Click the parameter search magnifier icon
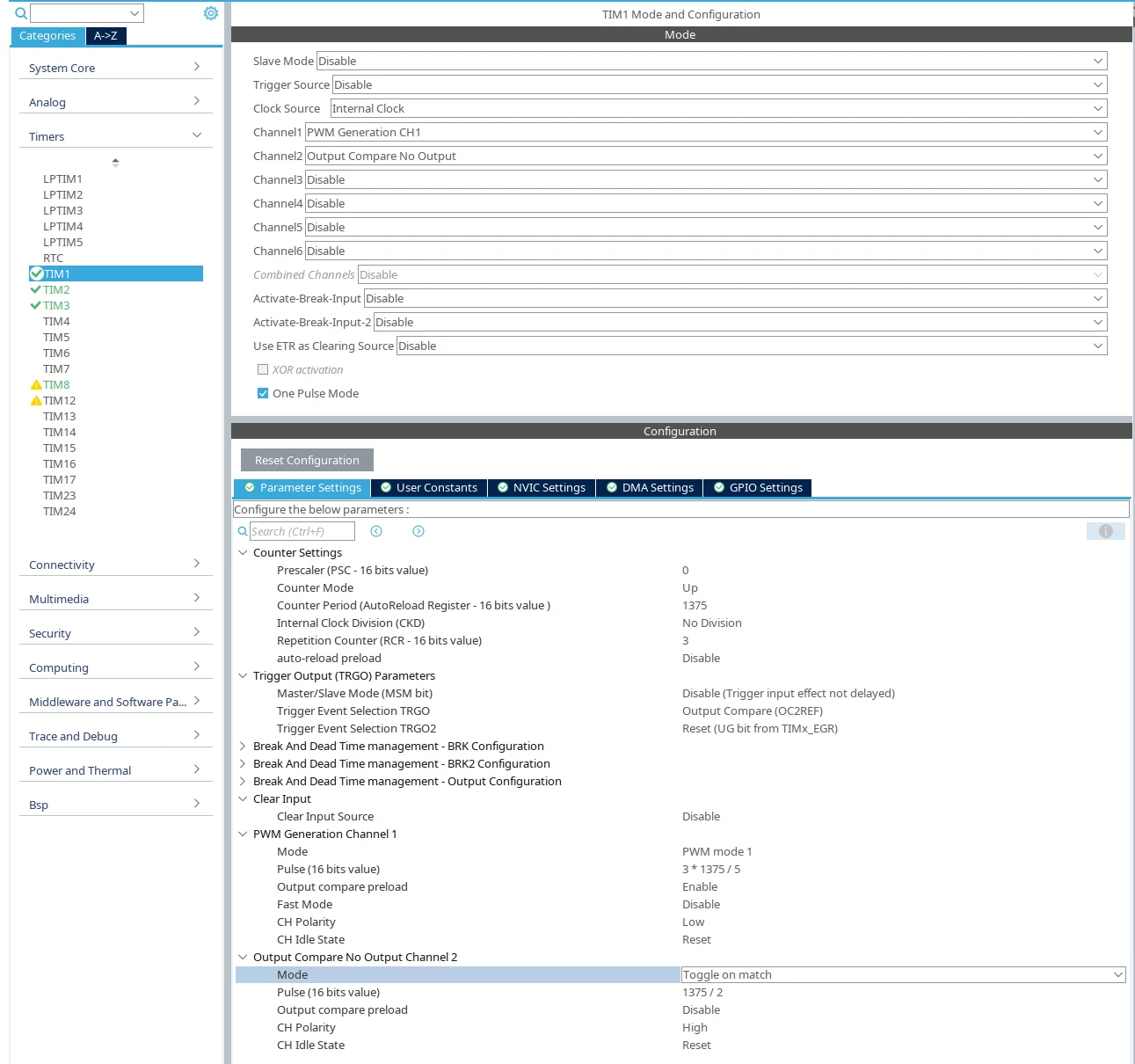This screenshot has height=1064, width=1135. 243,531
